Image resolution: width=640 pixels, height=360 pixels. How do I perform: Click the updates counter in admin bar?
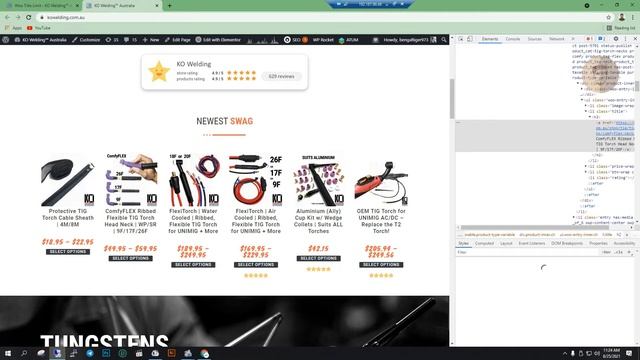[x=112, y=40]
